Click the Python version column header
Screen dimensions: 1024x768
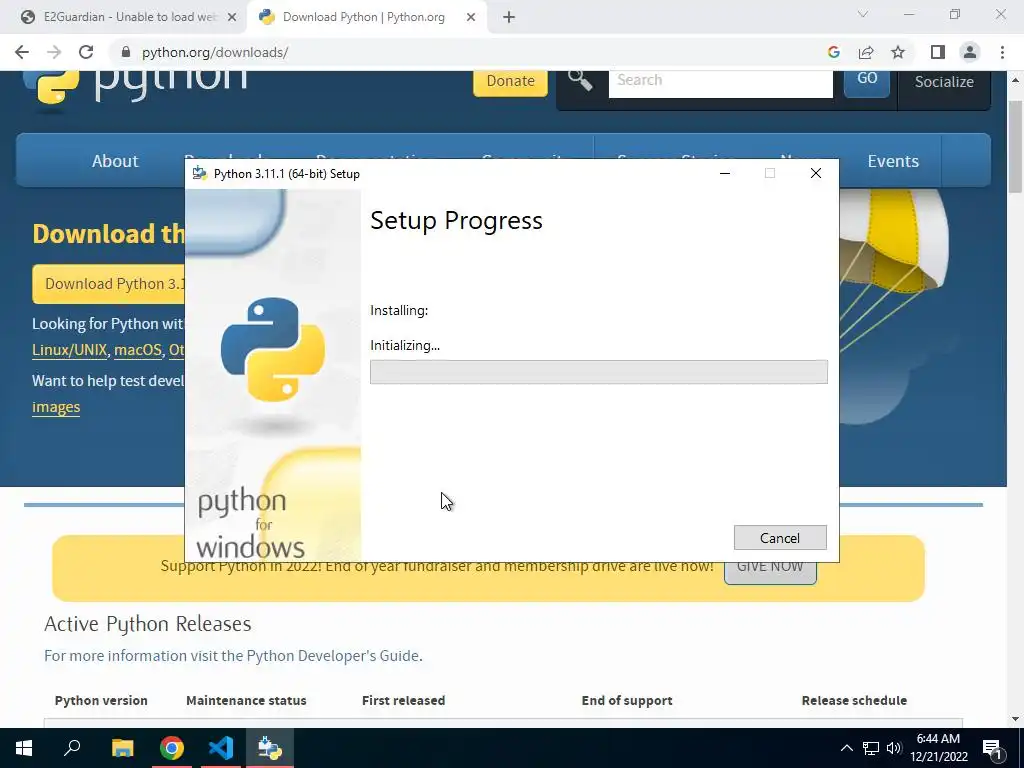101,700
